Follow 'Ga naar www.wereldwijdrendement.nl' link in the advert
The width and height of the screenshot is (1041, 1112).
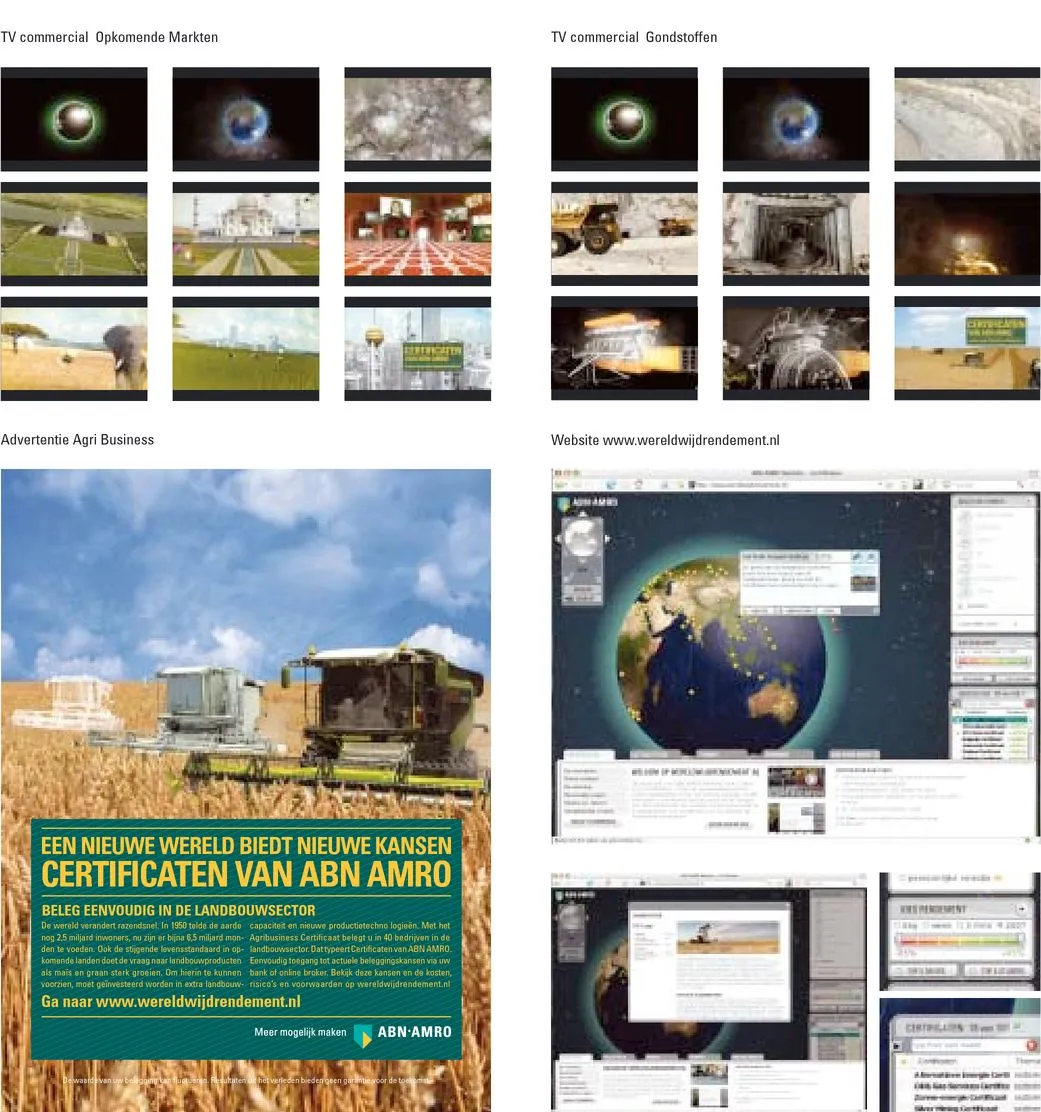[x=171, y=1001]
